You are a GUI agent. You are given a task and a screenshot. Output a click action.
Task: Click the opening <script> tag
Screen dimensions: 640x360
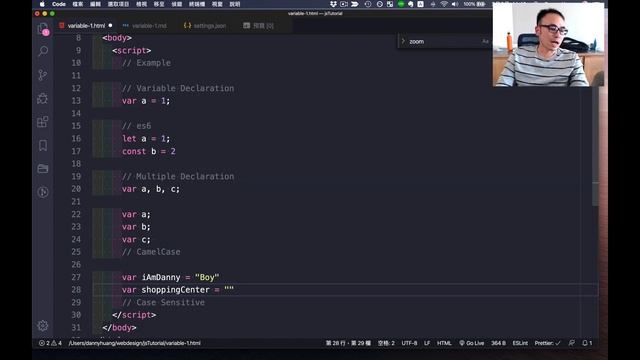coord(131,50)
